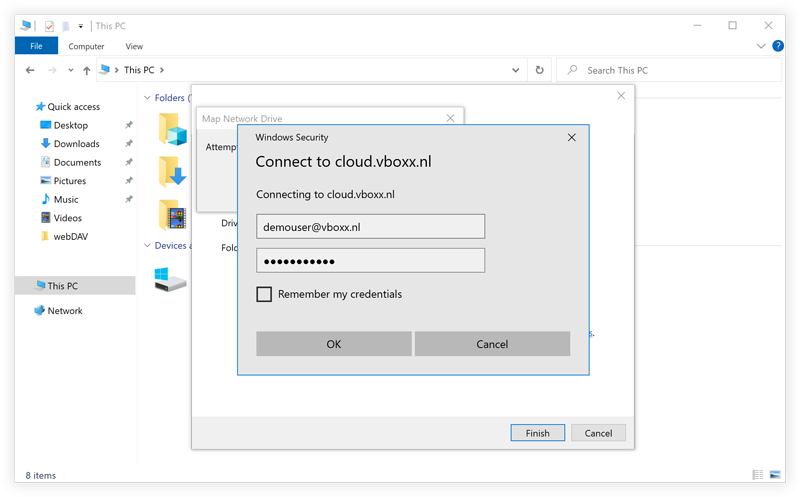Open the View ribbon tab
Viewport: 800px width, 497px height.
(134, 46)
